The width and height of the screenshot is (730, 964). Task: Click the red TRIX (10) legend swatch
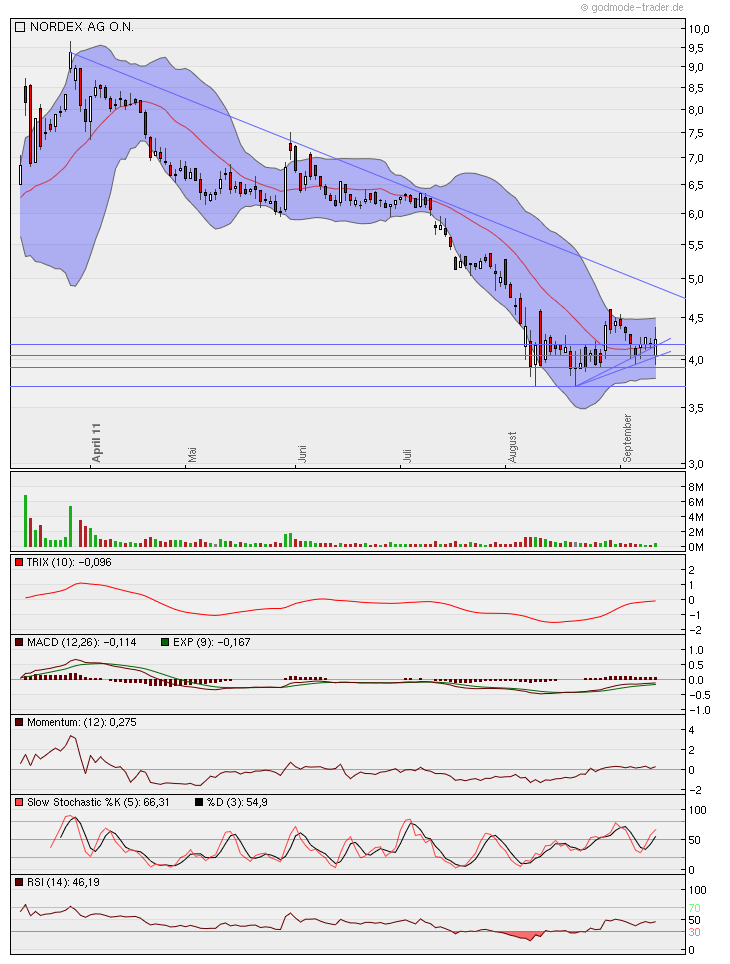pos(20,563)
